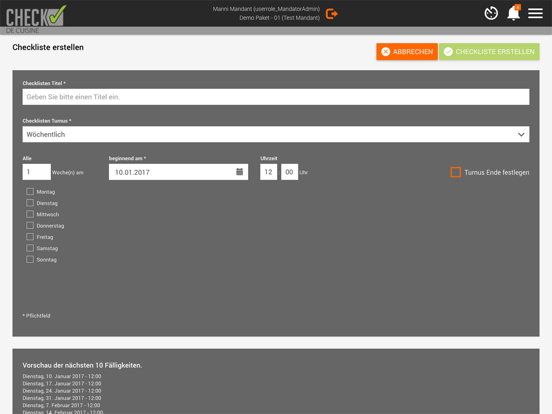Click the text 'Dienstag, 24. Januar 2017 - 12:00'
Viewport: 552px width, 414px height.
pos(62,391)
